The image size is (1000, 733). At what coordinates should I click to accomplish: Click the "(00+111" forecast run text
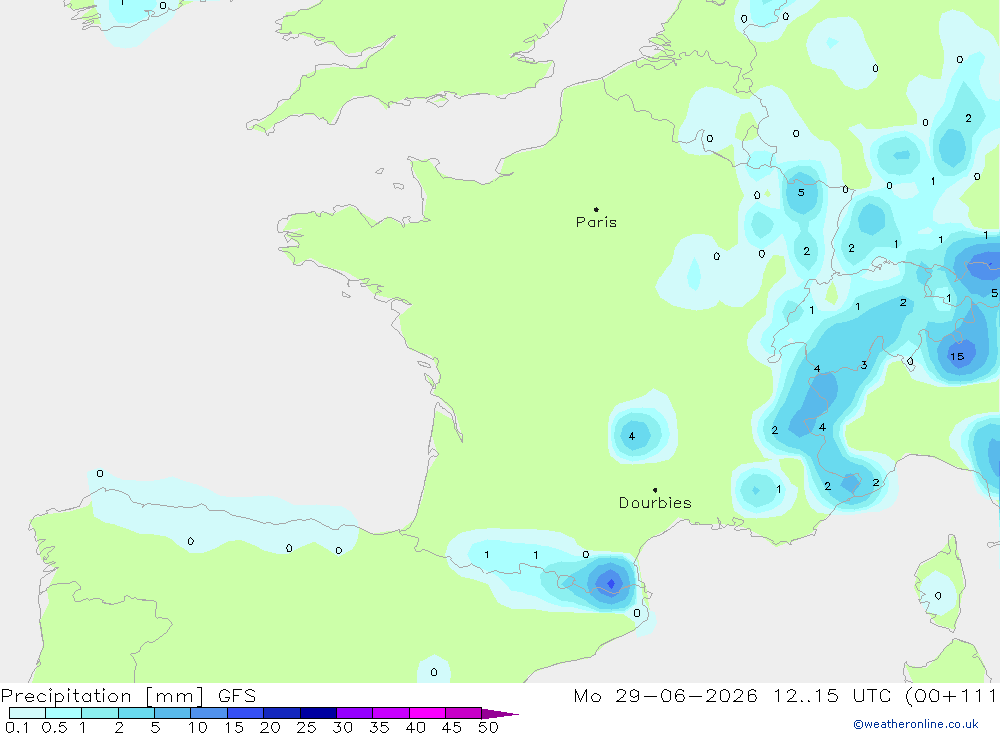951,696
